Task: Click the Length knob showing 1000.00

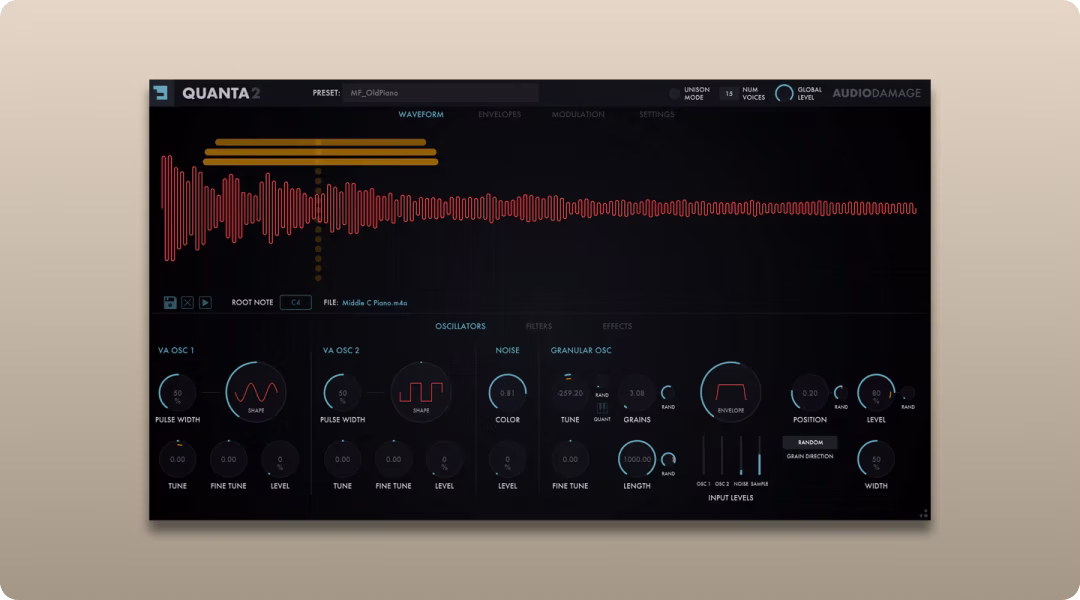Action: coord(636,459)
